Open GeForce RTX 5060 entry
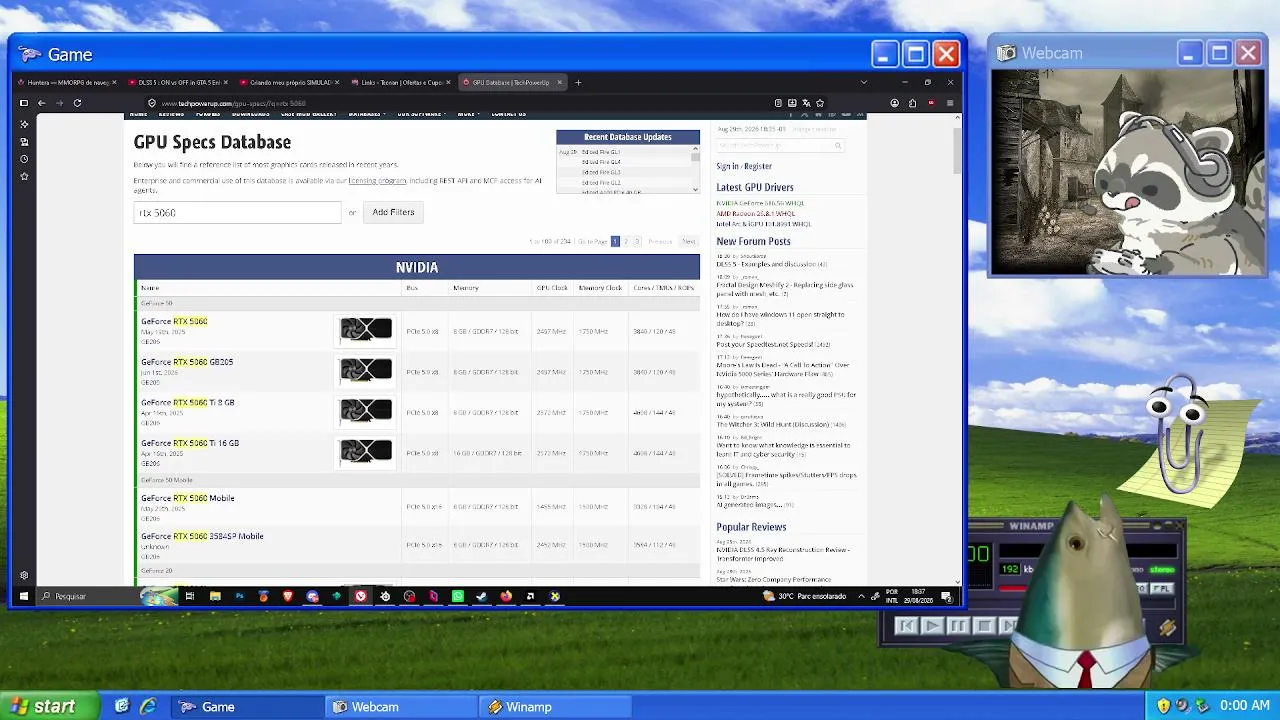 coord(174,321)
